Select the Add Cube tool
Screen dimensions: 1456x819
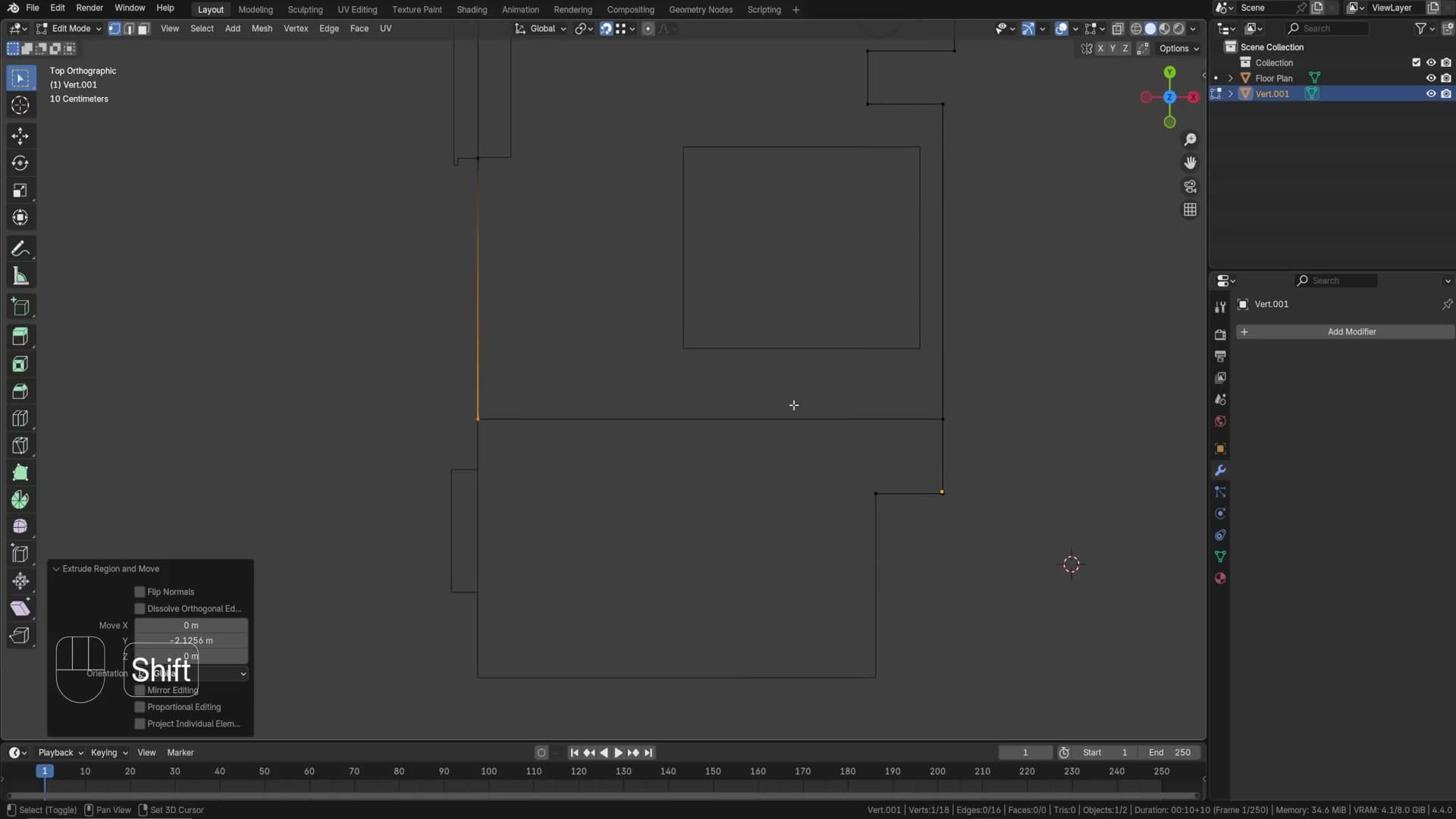coord(20,308)
